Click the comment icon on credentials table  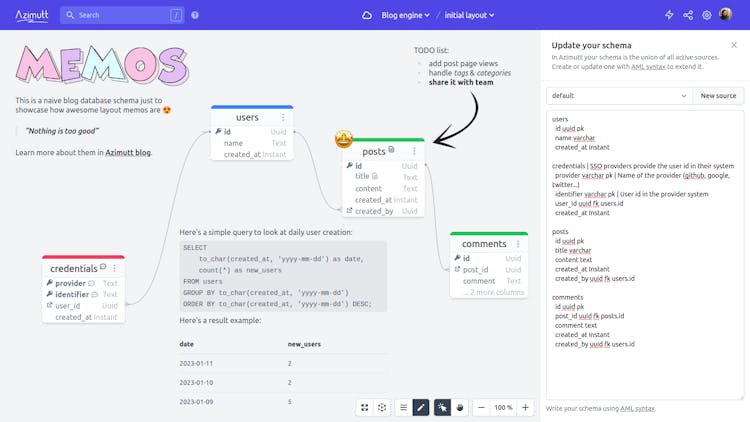click(103, 267)
